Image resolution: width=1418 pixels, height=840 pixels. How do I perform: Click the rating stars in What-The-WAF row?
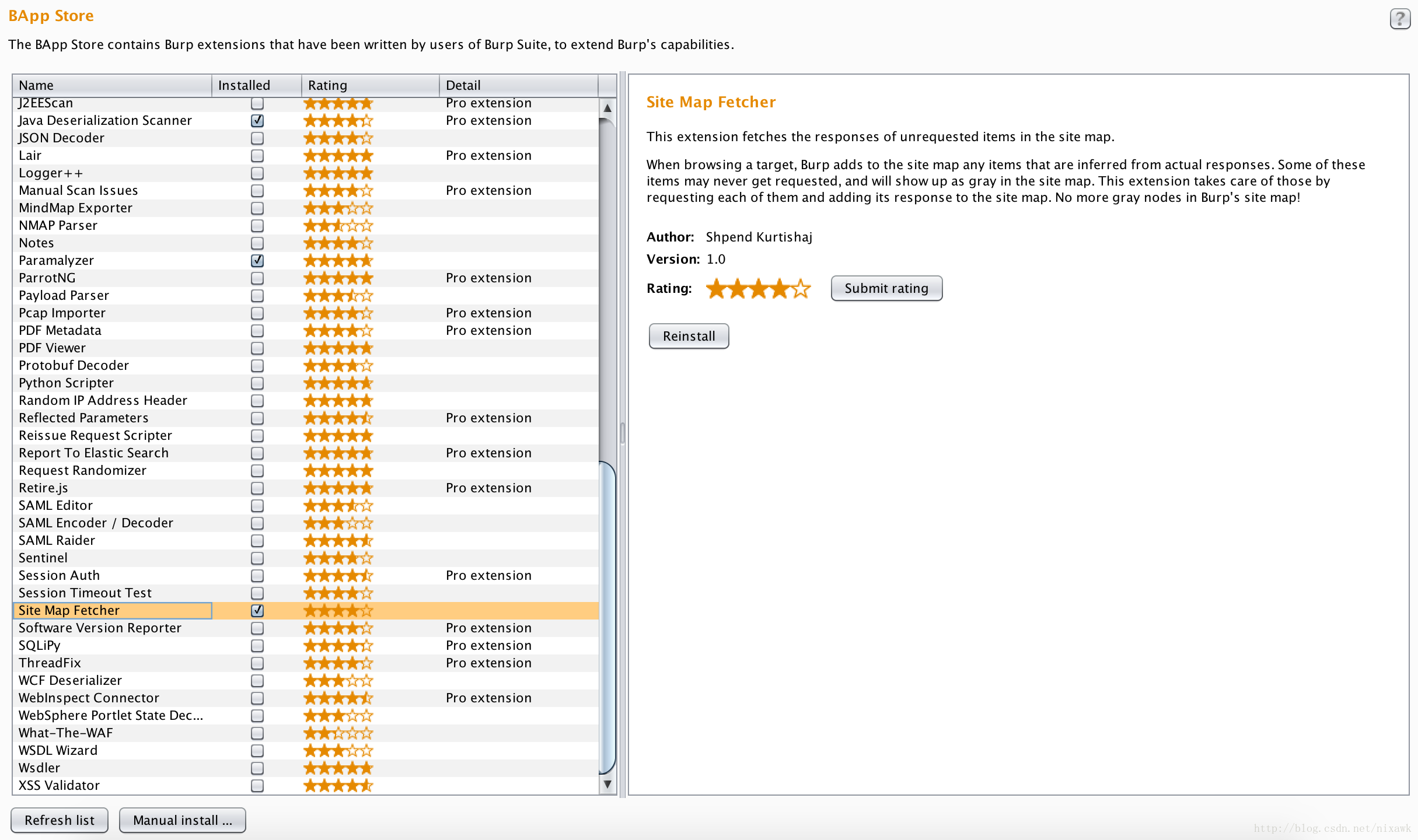[x=338, y=733]
